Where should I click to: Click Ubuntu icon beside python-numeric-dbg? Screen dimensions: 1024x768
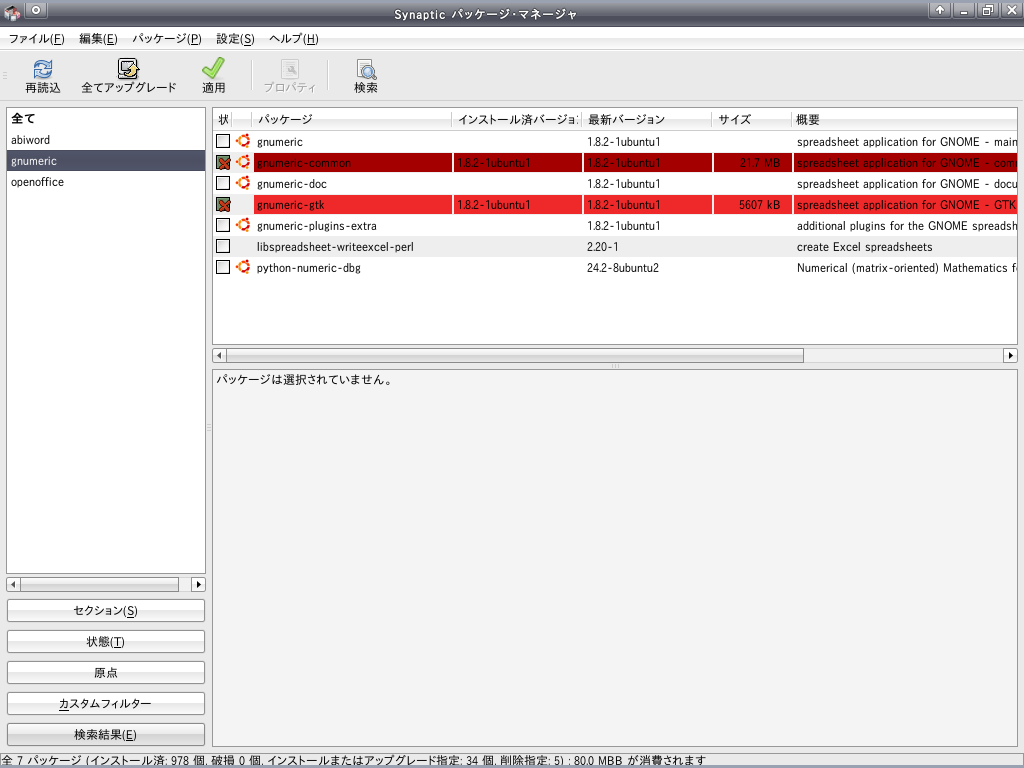coord(243,267)
